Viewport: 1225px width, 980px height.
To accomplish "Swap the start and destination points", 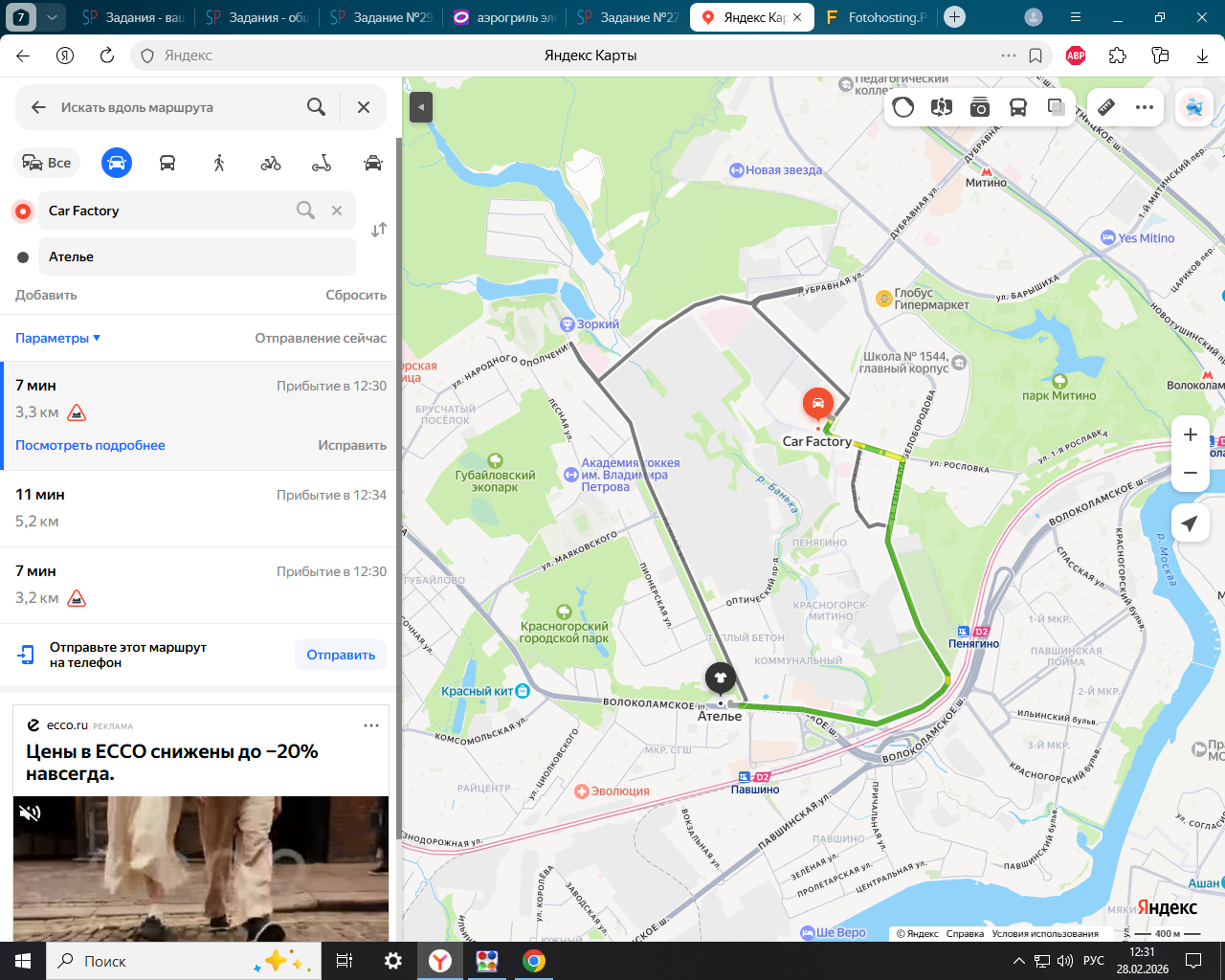I will [x=379, y=230].
